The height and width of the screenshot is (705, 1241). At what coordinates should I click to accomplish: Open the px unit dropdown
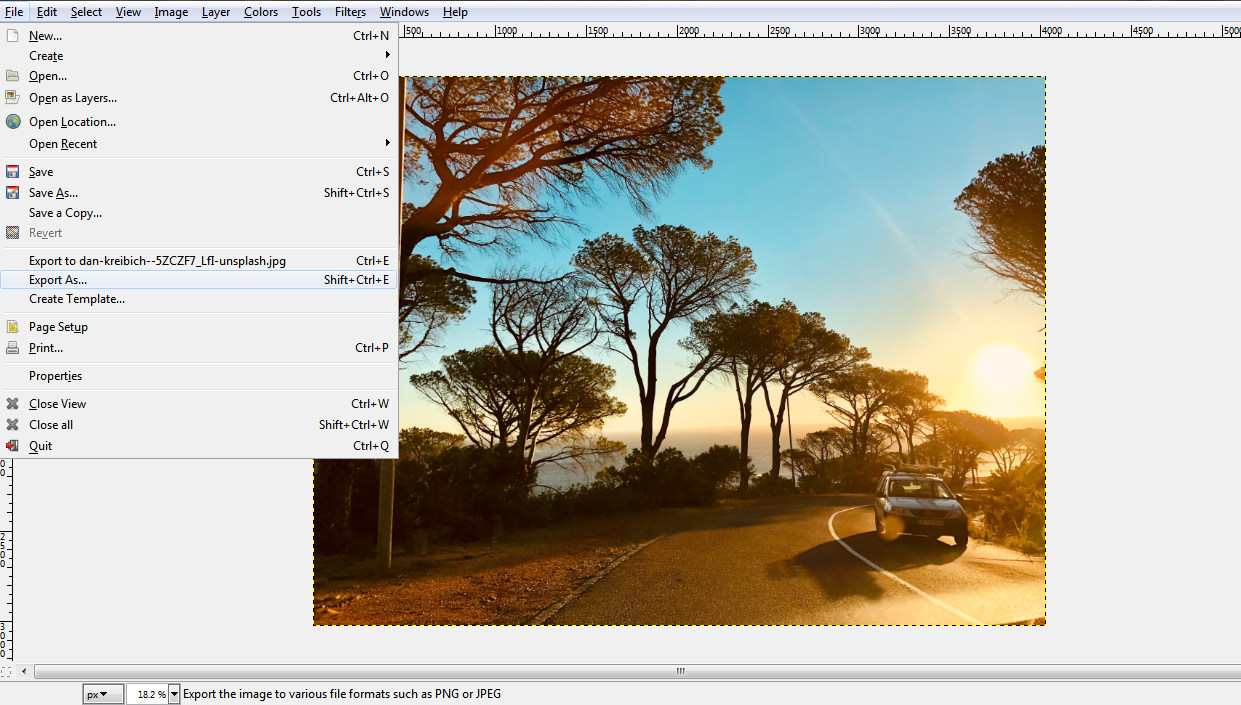[x=103, y=692]
